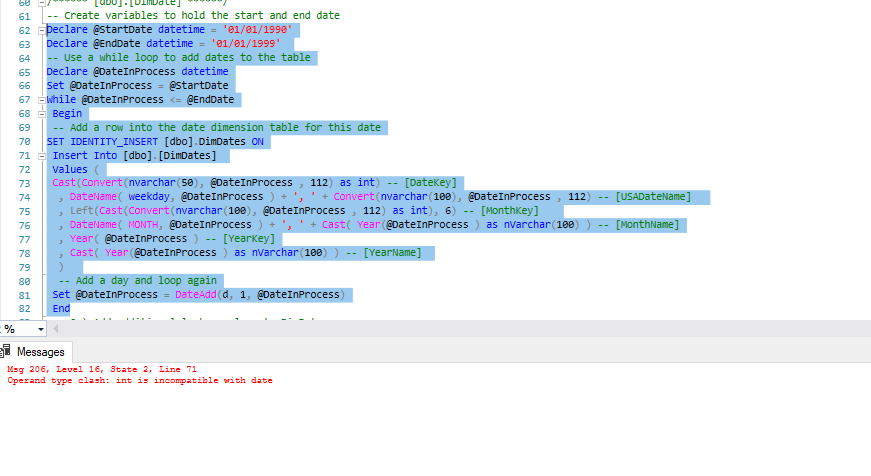Switch to the Messages tab

pyautogui.click(x=36, y=352)
